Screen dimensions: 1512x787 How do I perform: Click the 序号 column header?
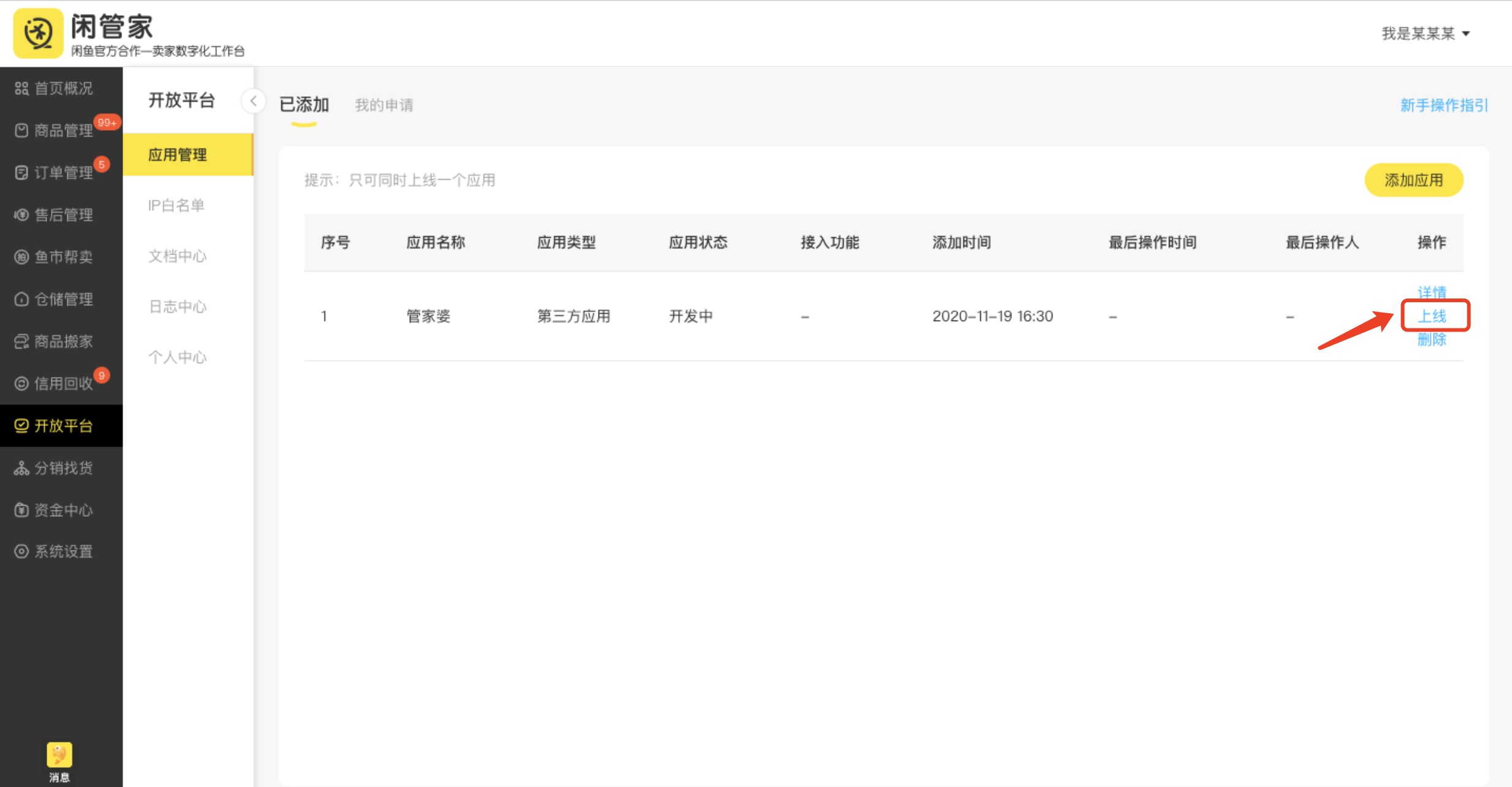(x=335, y=243)
